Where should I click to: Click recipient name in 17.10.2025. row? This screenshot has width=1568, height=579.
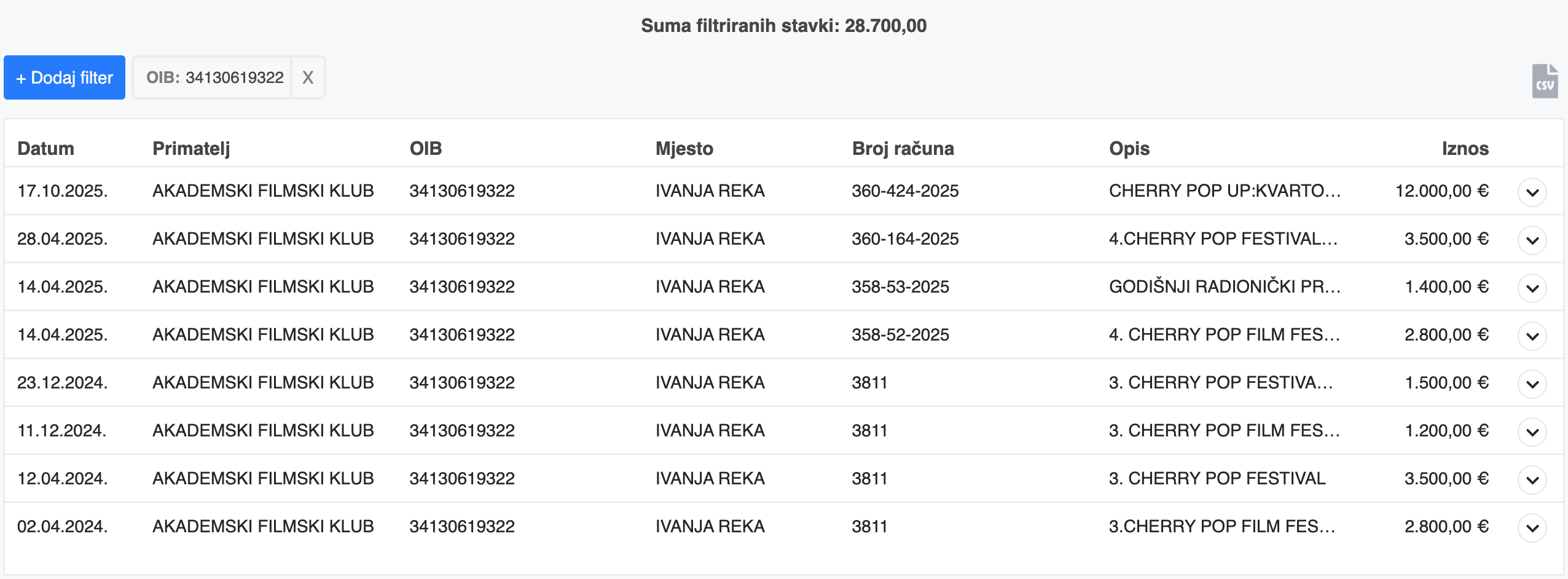coord(263,191)
